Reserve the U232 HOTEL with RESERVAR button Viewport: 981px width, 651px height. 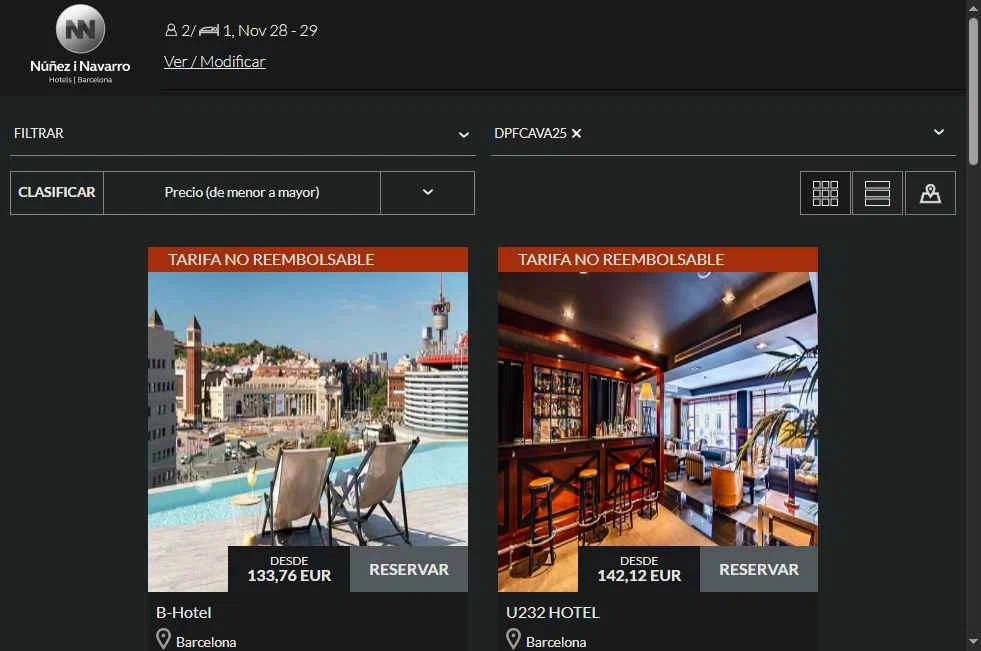pyautogui.click(x=758, y=569)
